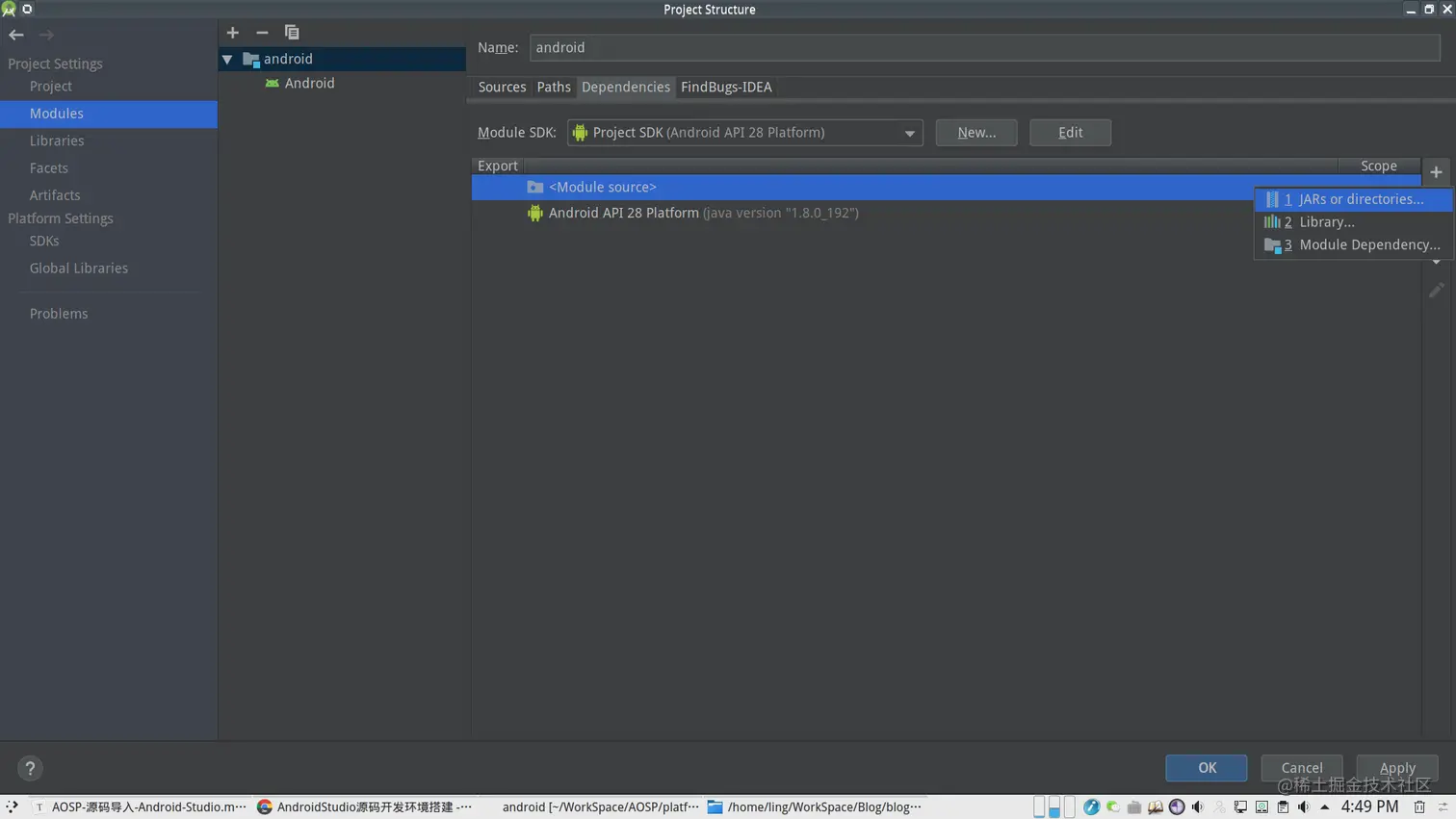The height and width of the screenshot is (819, 1456).
Task: Click the Module source folder icon
Action: (x=535, y=187)
